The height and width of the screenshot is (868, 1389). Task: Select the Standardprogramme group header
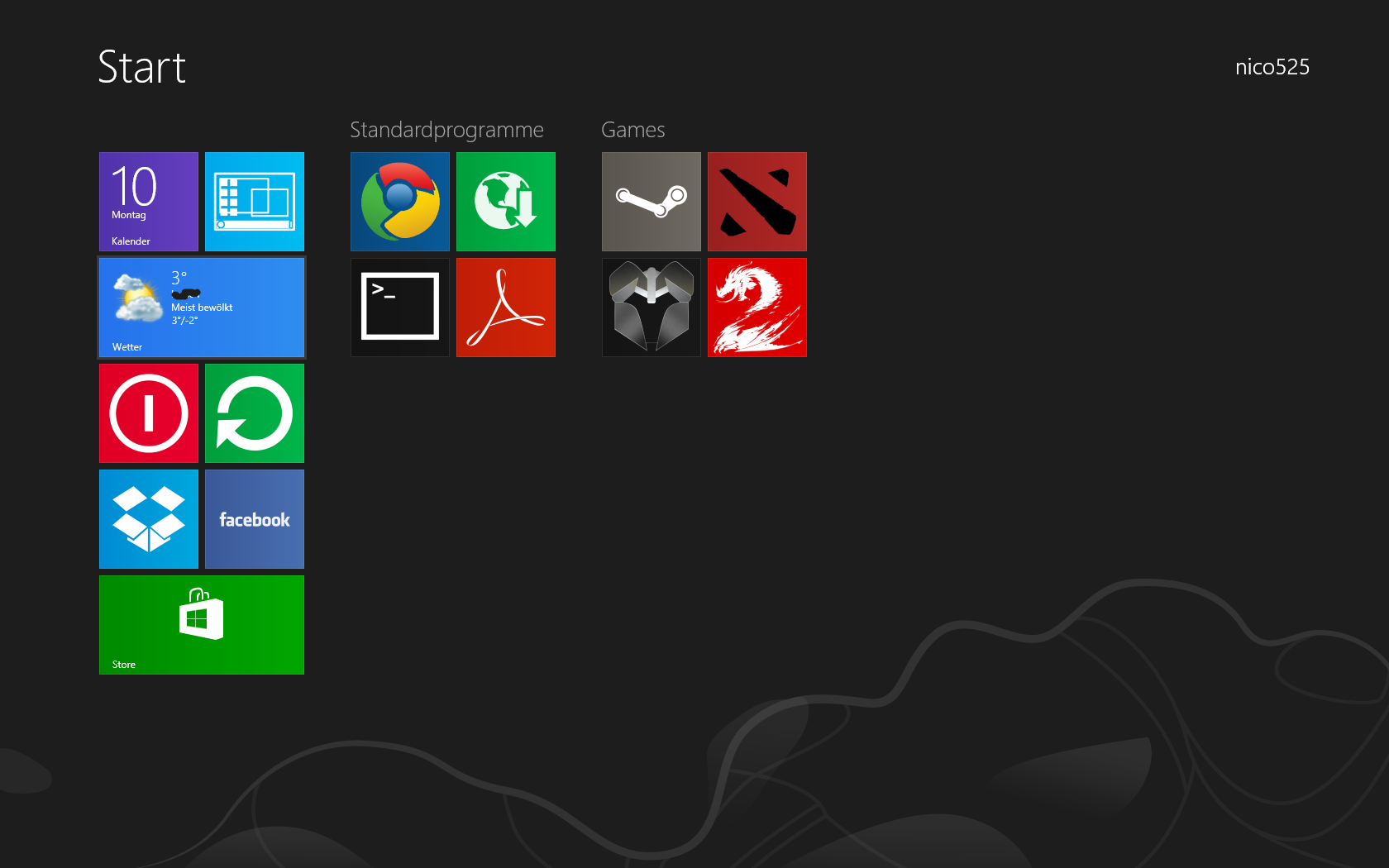(x=446, y=130)
